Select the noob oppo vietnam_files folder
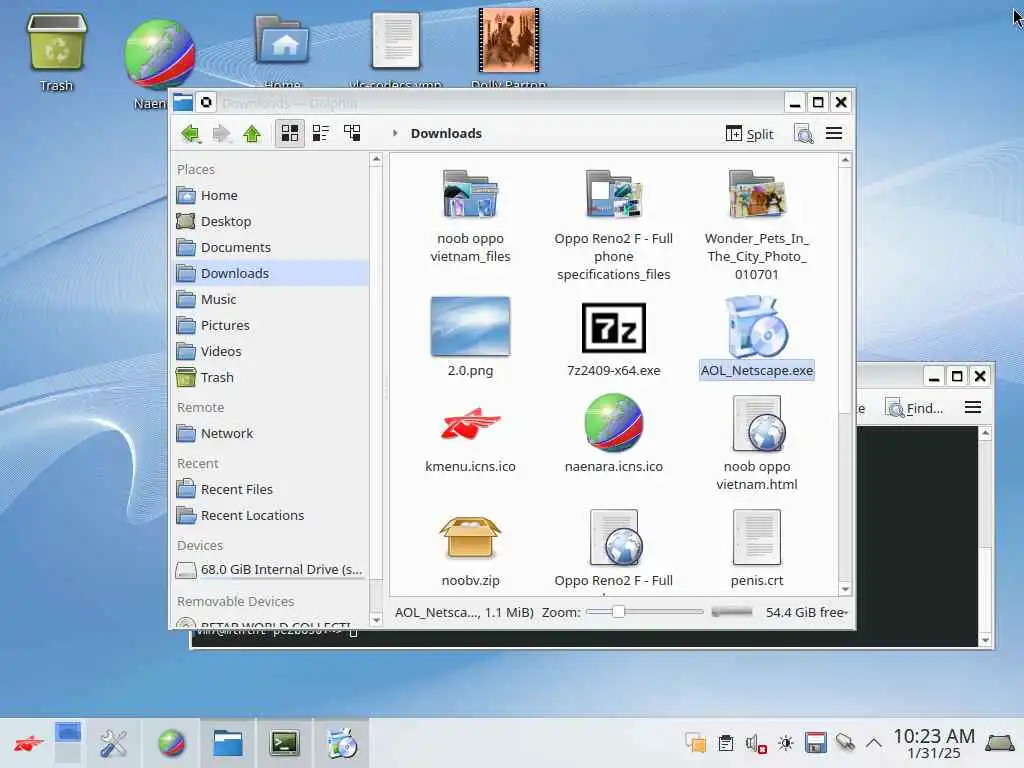Image resolution: width=1024 pixels, height=768 pixels. 470,216
